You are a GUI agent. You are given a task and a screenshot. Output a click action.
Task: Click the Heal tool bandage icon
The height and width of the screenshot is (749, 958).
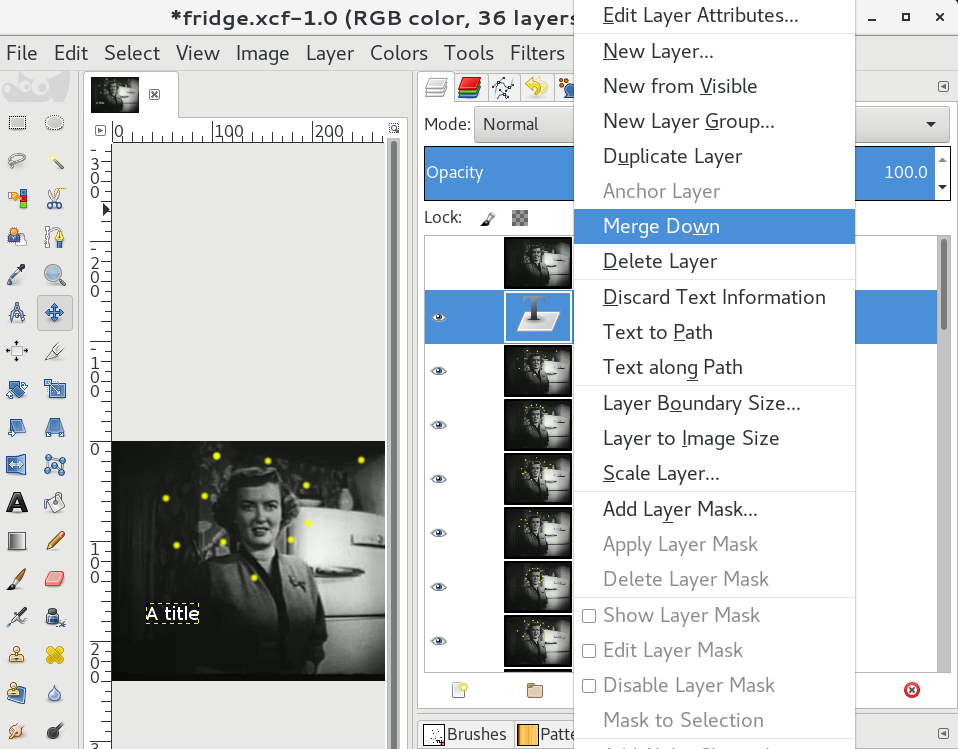[55, 655]
